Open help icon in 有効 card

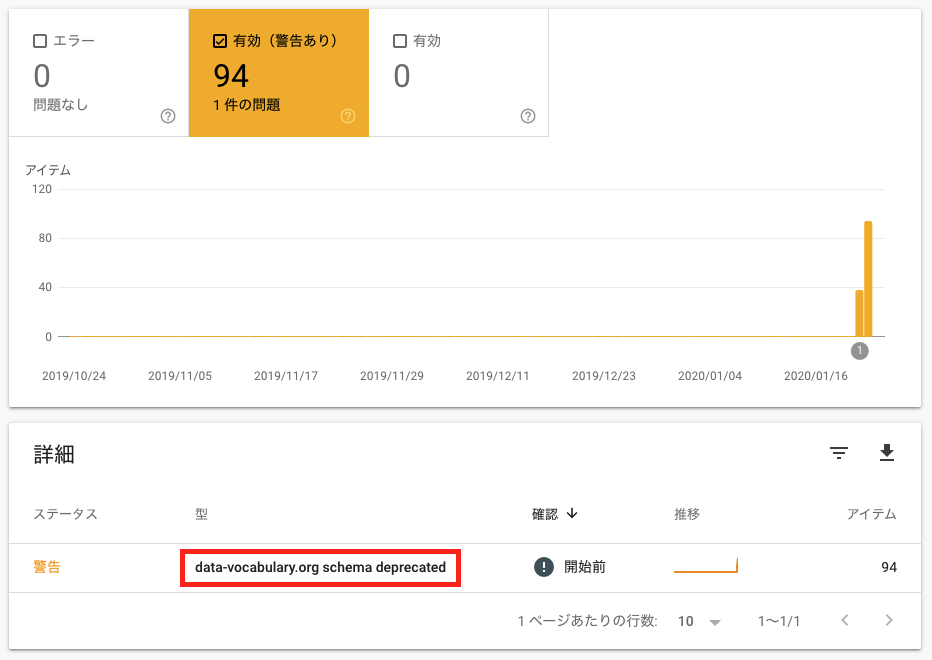click(528, 116)
